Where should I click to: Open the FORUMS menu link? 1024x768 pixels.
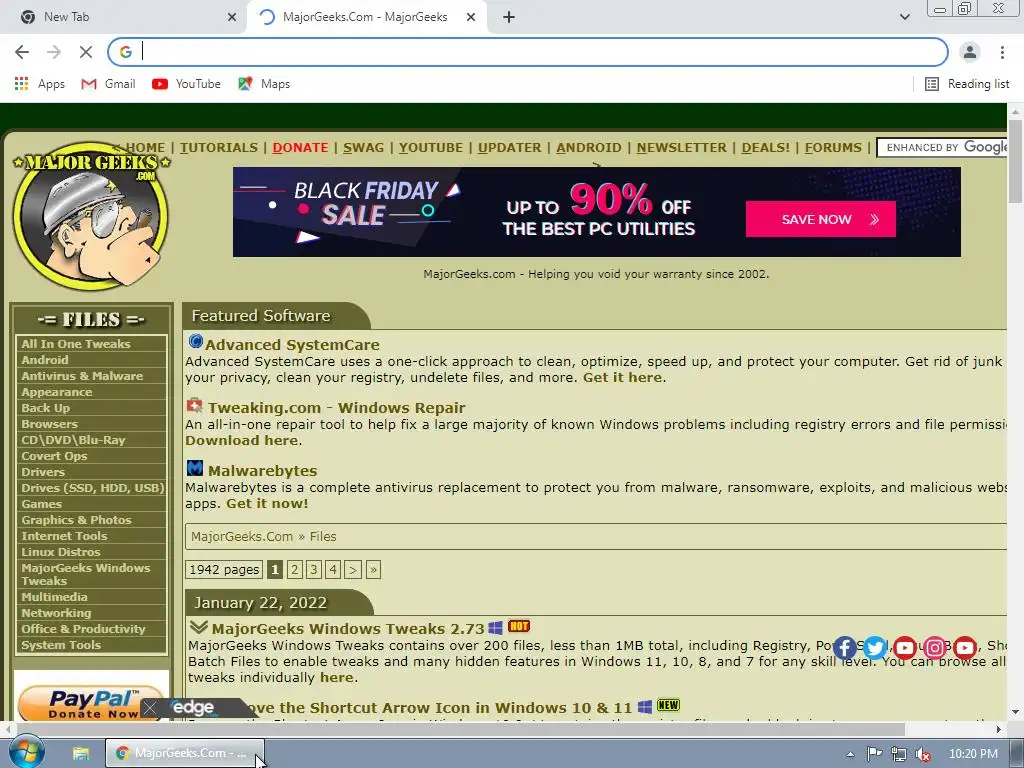(833, 148)
